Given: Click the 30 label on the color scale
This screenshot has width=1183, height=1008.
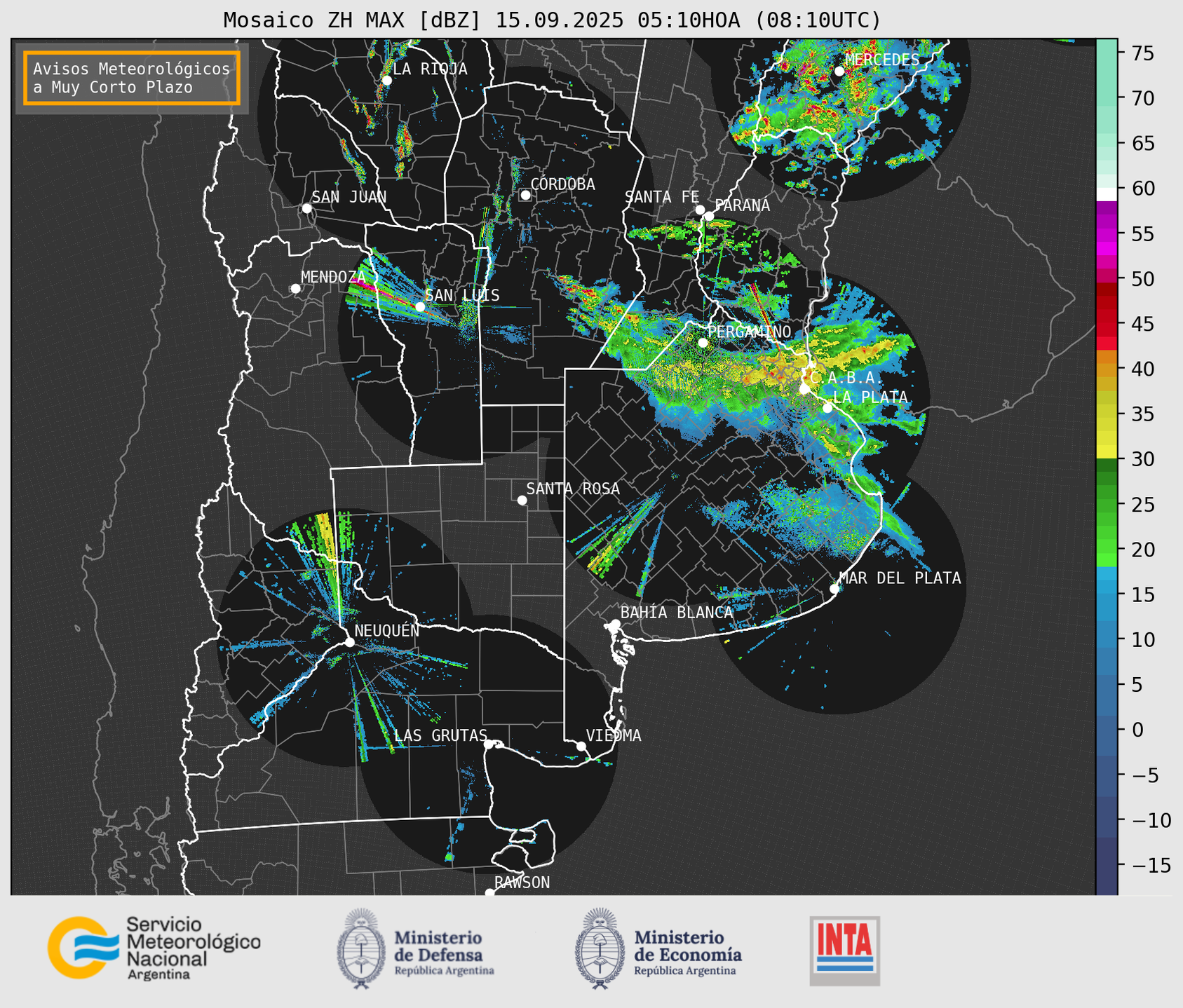Looking at the screenshot, I should pos(1142,459).
